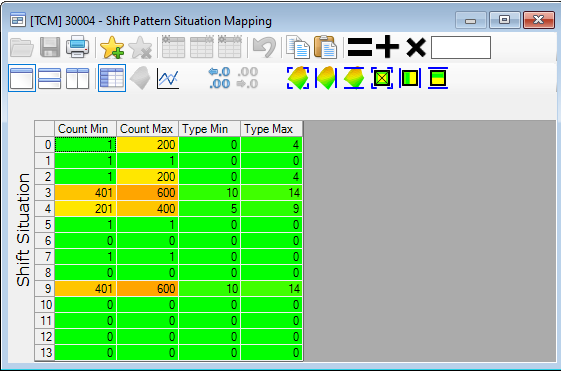
Task: Select the Count Min cell of row 0
Action: (x=85, y=145)
